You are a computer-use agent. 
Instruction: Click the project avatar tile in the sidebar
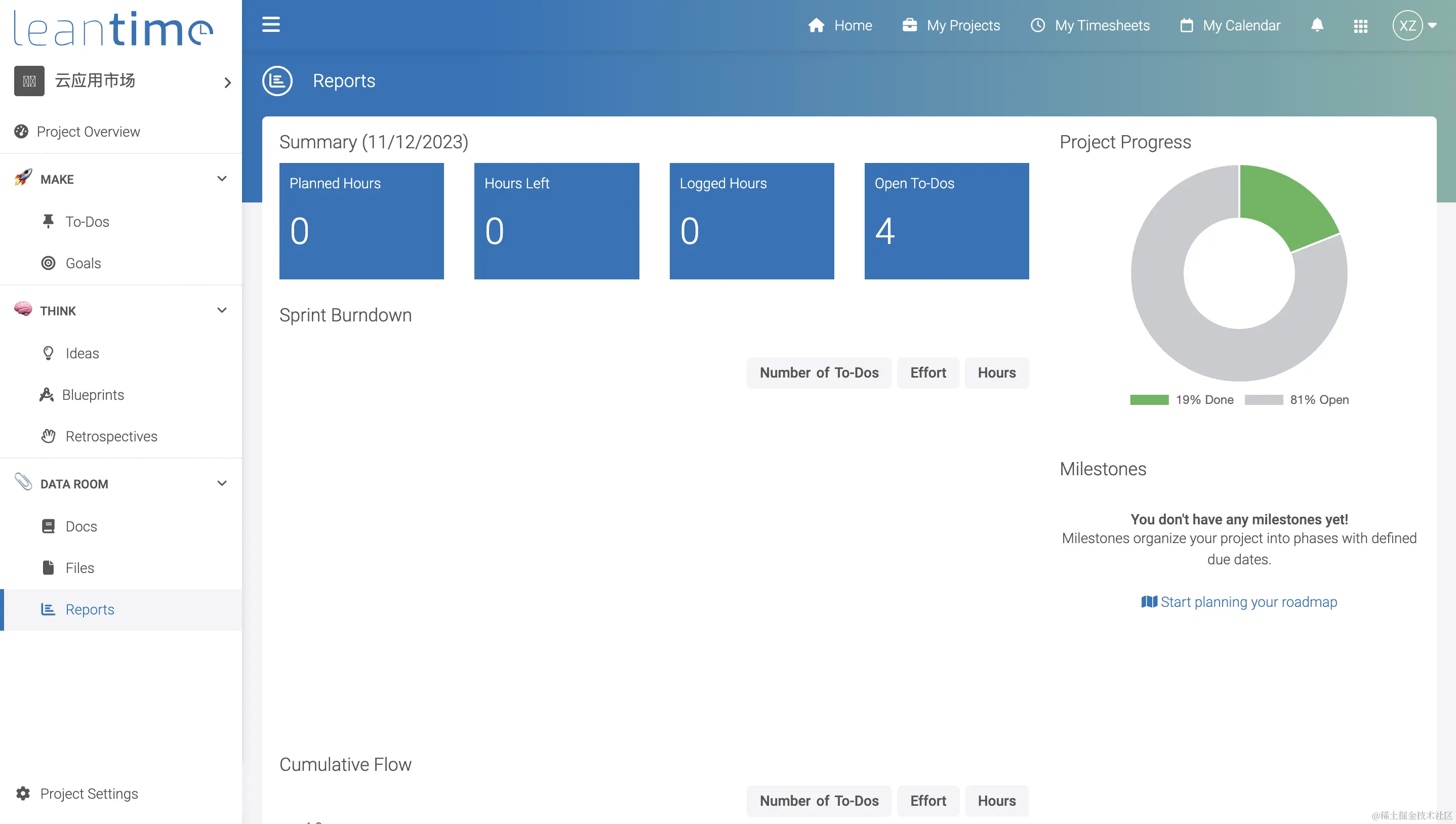pos(29,81)
